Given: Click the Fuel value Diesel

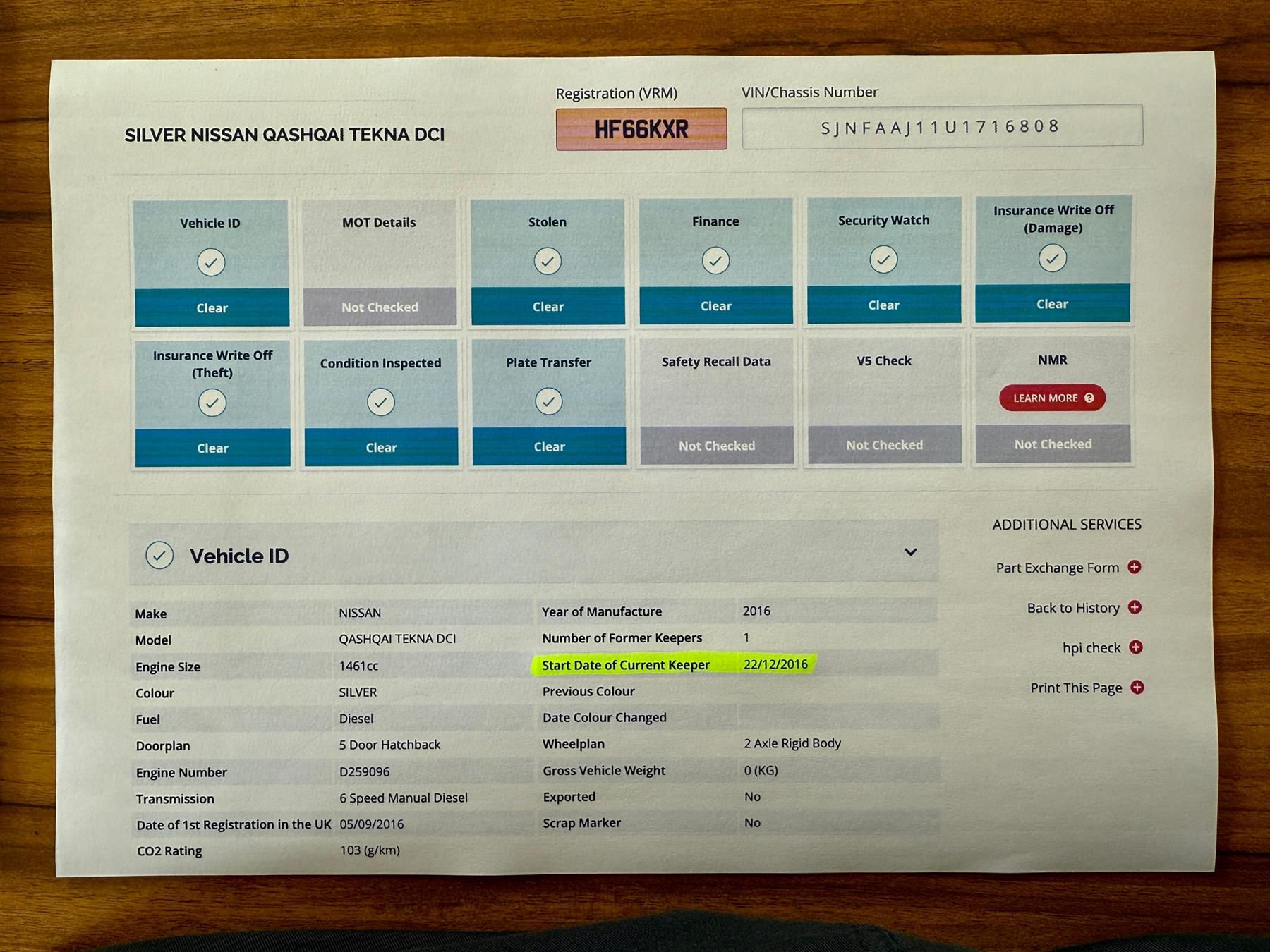Looking at the screenshot, I should pyautogui.click(x=356, y=719).
